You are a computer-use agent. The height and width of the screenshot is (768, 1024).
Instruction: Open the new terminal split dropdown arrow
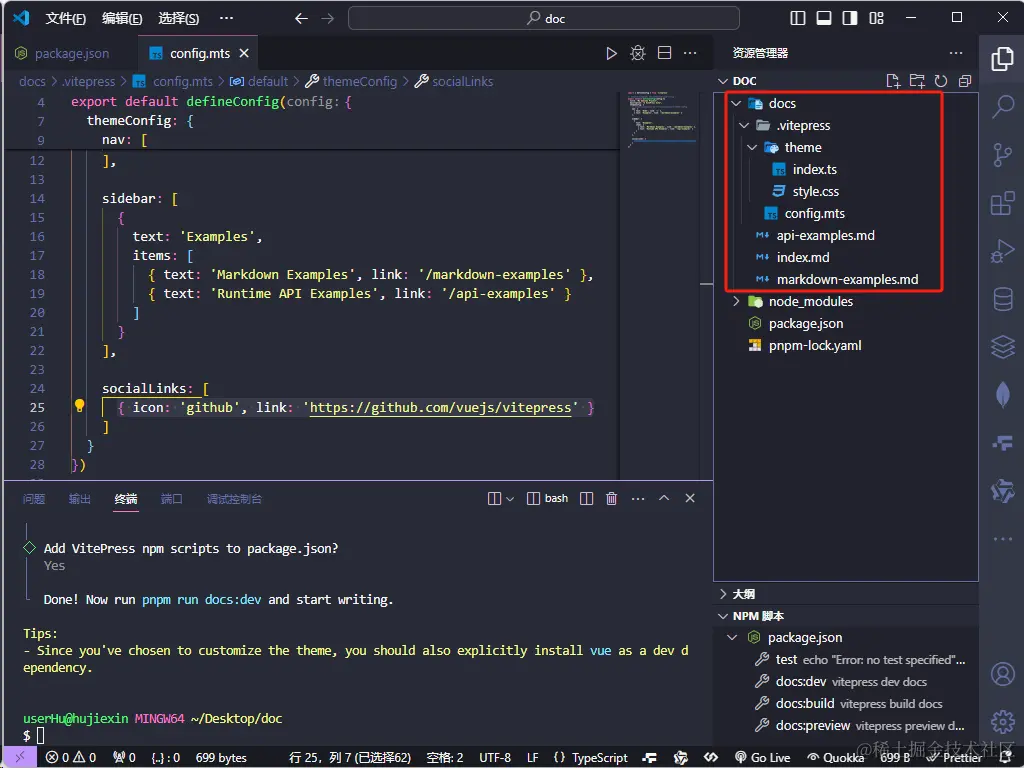tap(510, 499)
